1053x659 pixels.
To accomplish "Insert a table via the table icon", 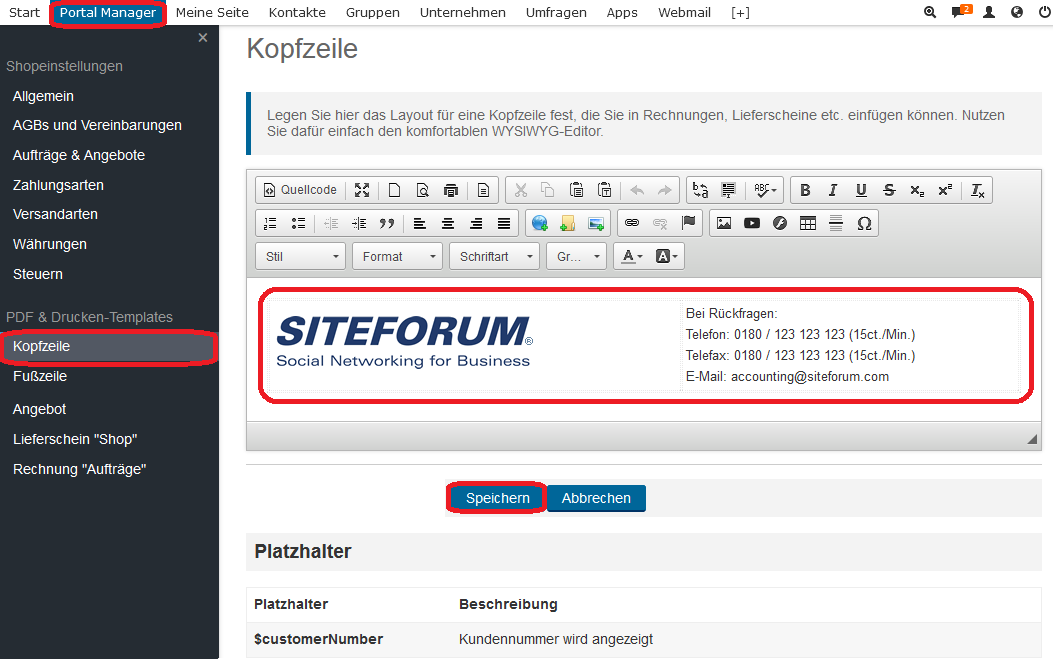I will coord(808,224).
